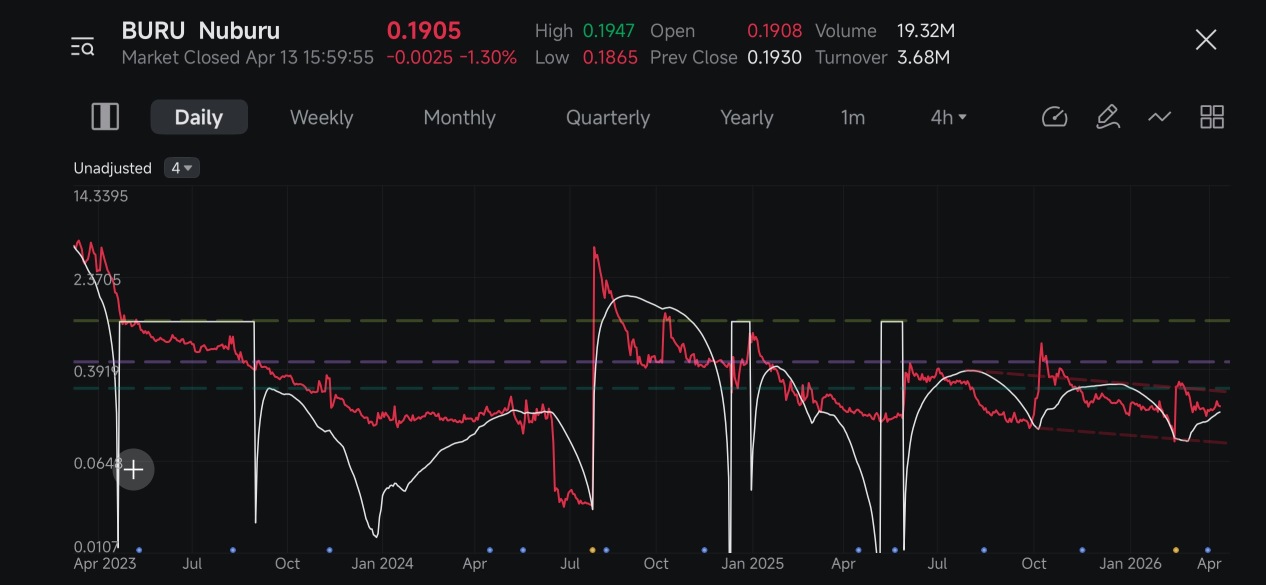Viewport: 1266px width, 585px height.
Task: Expand the 4h interval dropdown
Action: click(x=948, y=117)
